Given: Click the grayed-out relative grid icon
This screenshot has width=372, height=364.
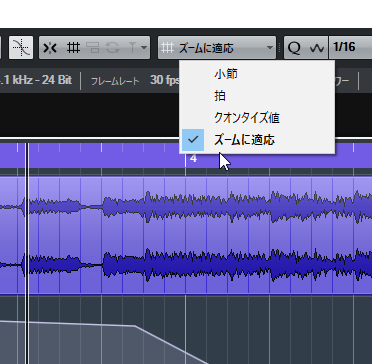Looking at the screenshot, I should click(x=94, y=48).
